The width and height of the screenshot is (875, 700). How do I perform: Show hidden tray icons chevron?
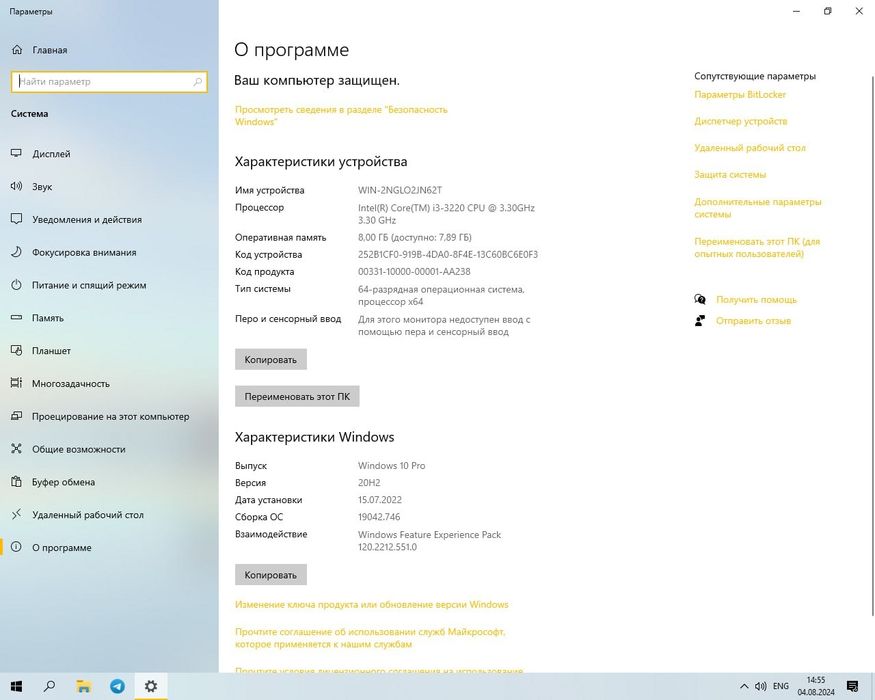click(x=744, y=686)
